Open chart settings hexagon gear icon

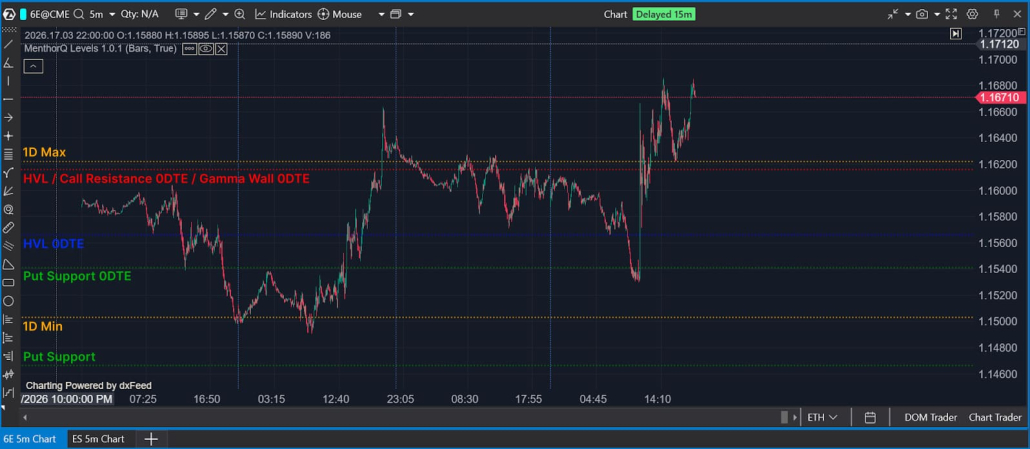coord(973,14)
